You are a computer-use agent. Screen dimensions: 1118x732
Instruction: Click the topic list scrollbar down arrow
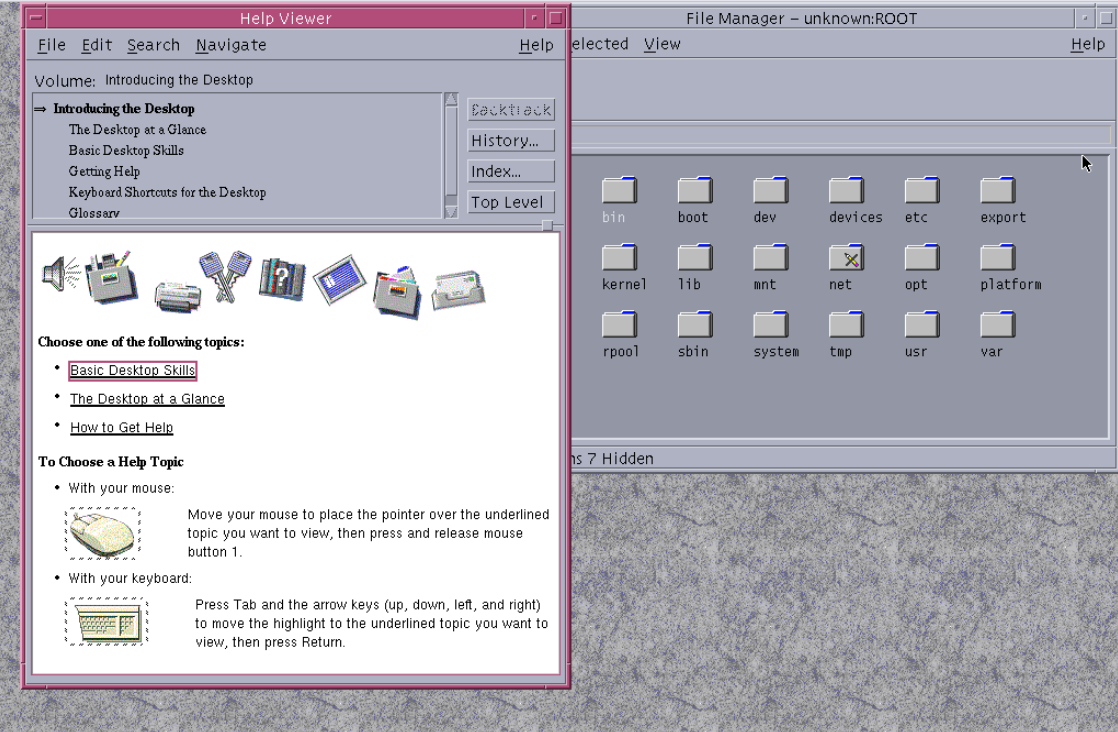coord(450,212)
